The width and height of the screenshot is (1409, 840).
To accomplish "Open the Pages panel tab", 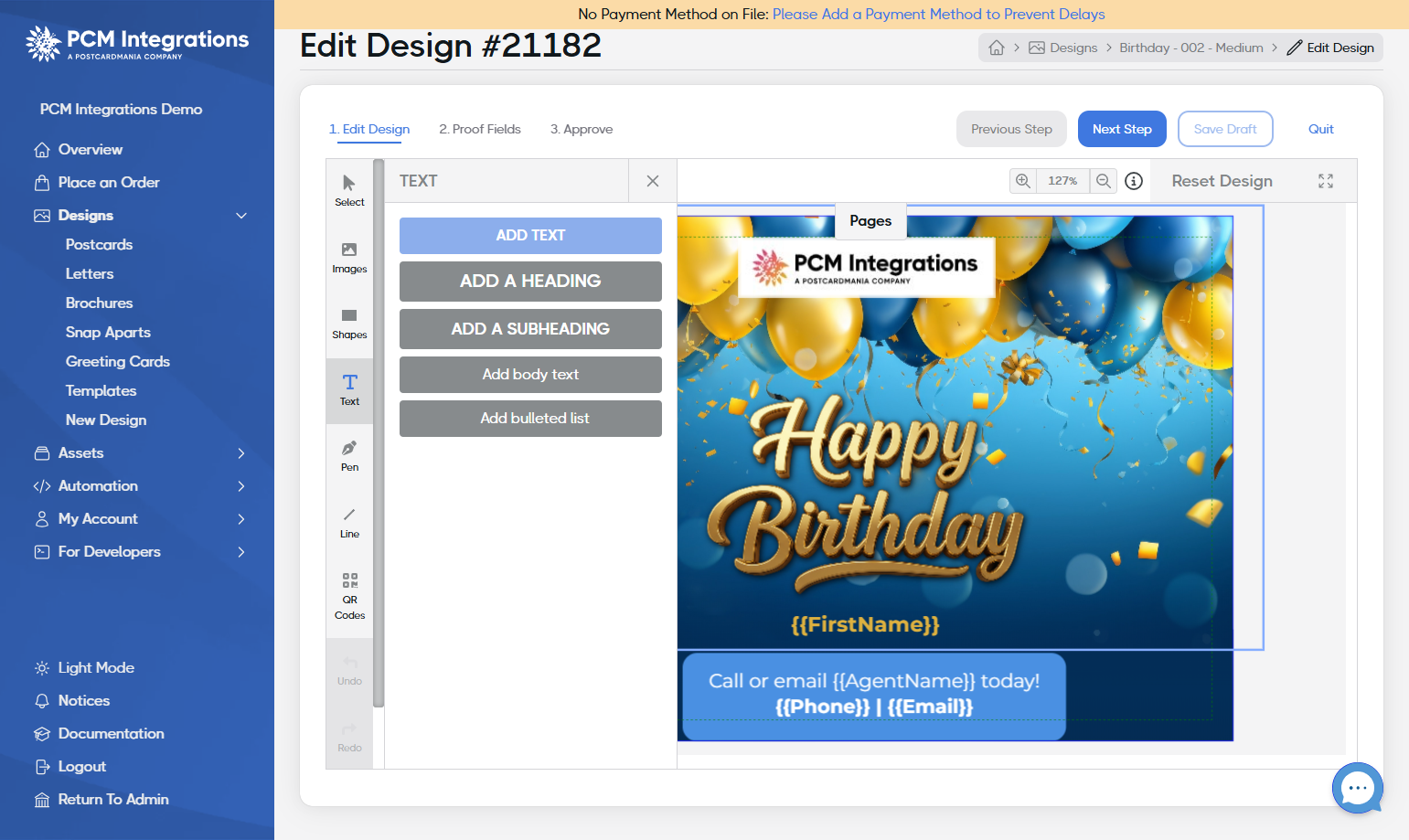I will (870, 220).
